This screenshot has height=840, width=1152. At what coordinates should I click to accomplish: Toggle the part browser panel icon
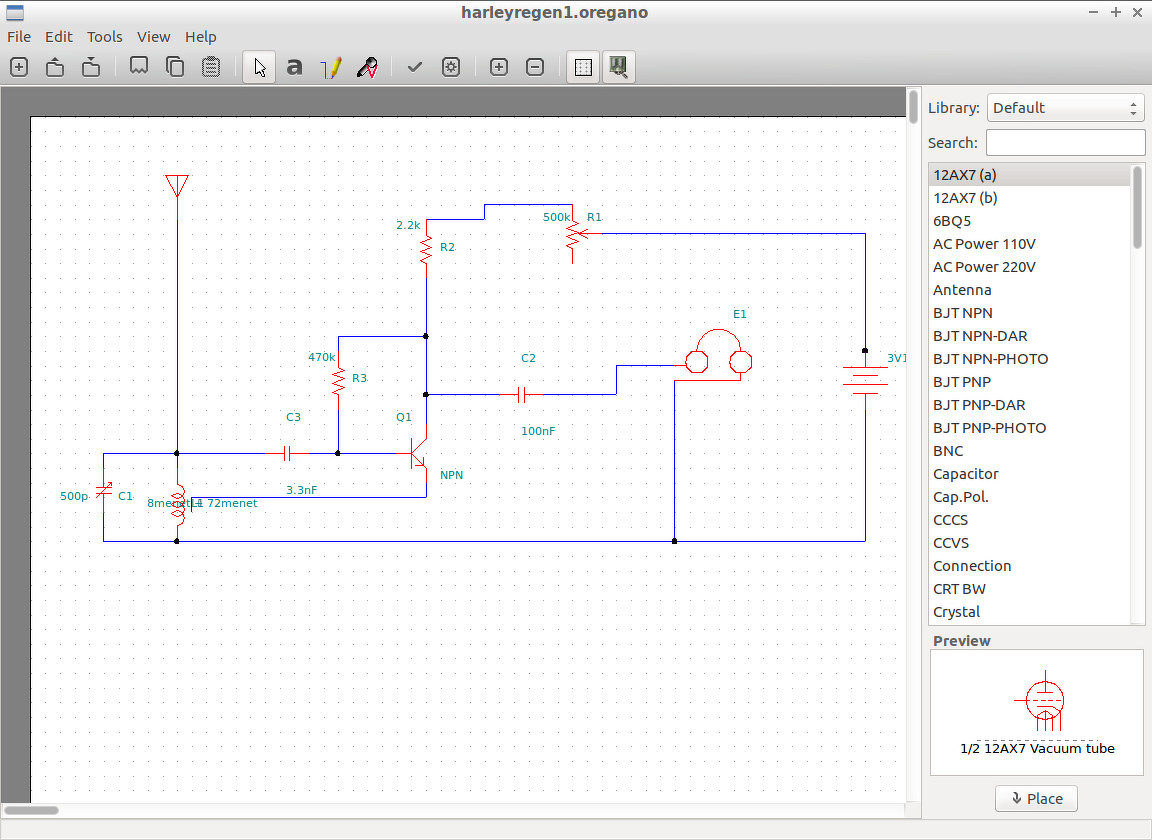(619, 67)
